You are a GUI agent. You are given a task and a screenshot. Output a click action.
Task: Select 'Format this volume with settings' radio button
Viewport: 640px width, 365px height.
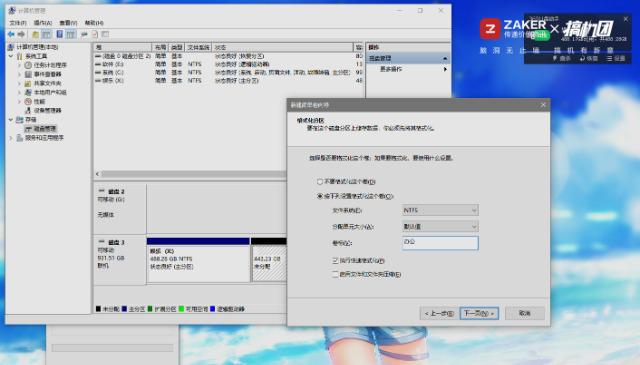pyautogui.click(x=320, y=196)
